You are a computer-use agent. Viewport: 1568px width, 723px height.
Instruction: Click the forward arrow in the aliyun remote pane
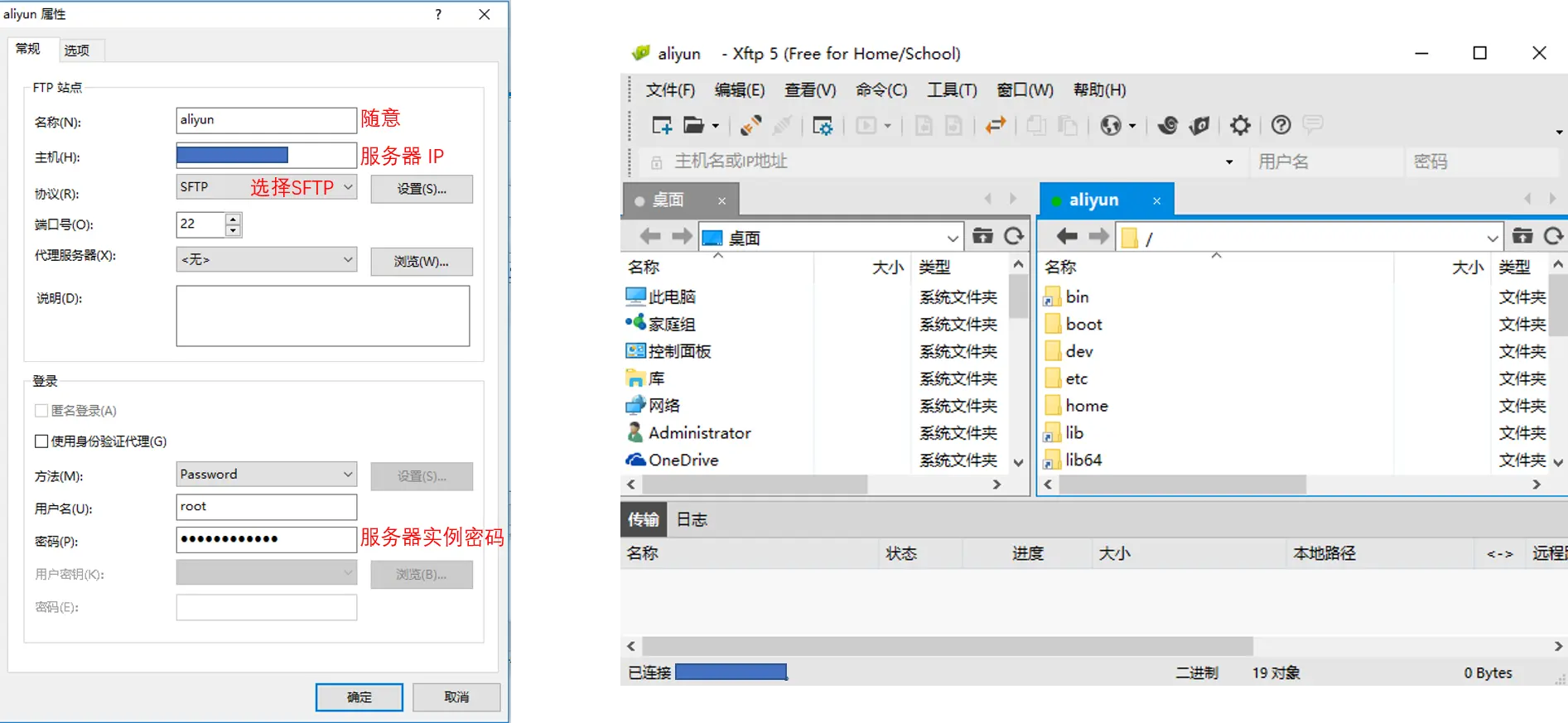[x=1098, y=237]
